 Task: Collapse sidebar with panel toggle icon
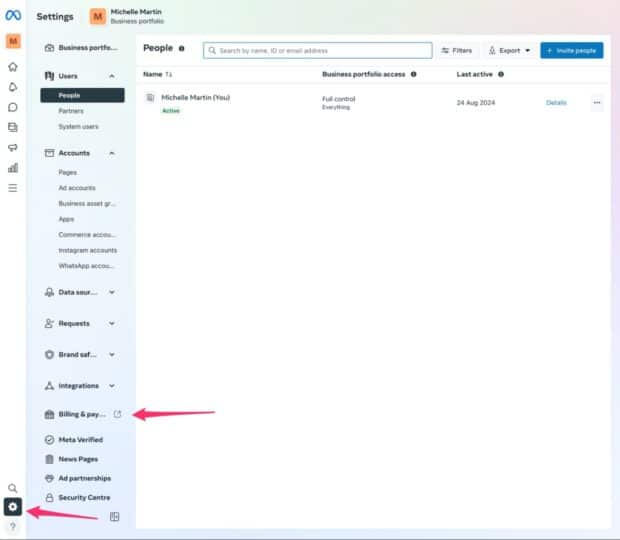(x=114, y=517)
